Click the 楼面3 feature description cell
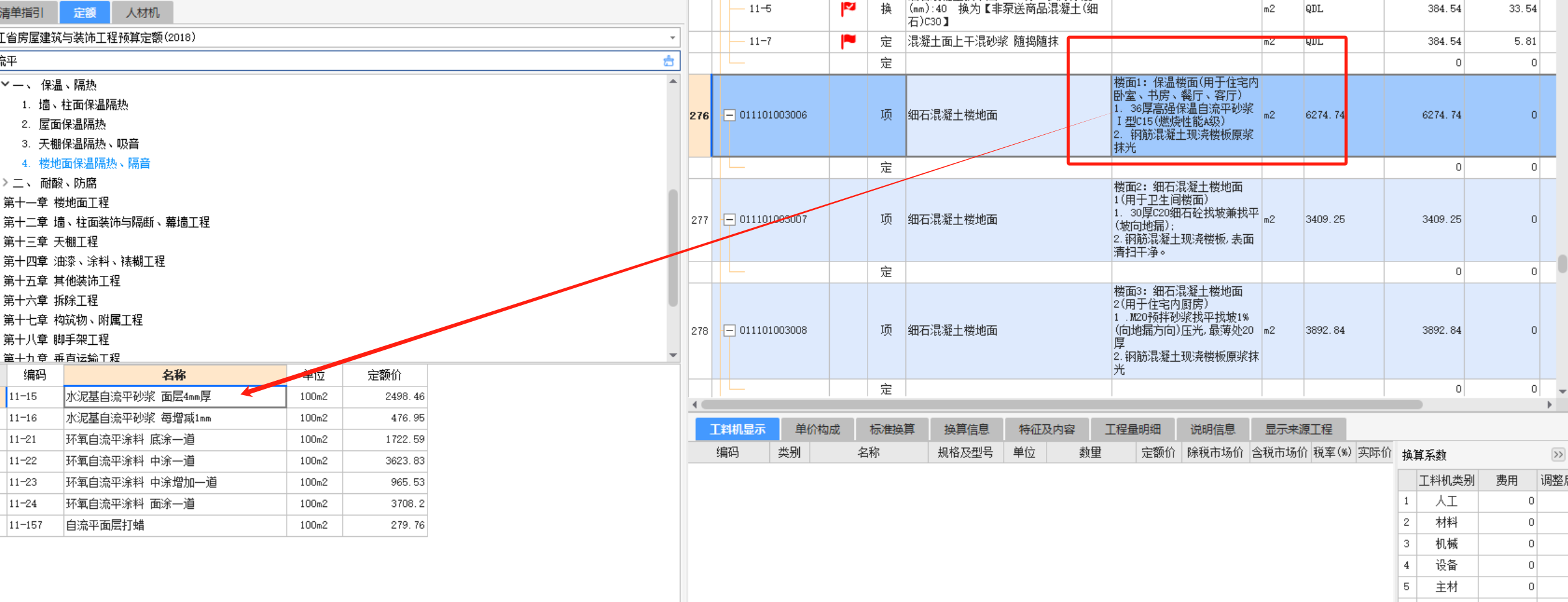 [x=1186, y=331]
